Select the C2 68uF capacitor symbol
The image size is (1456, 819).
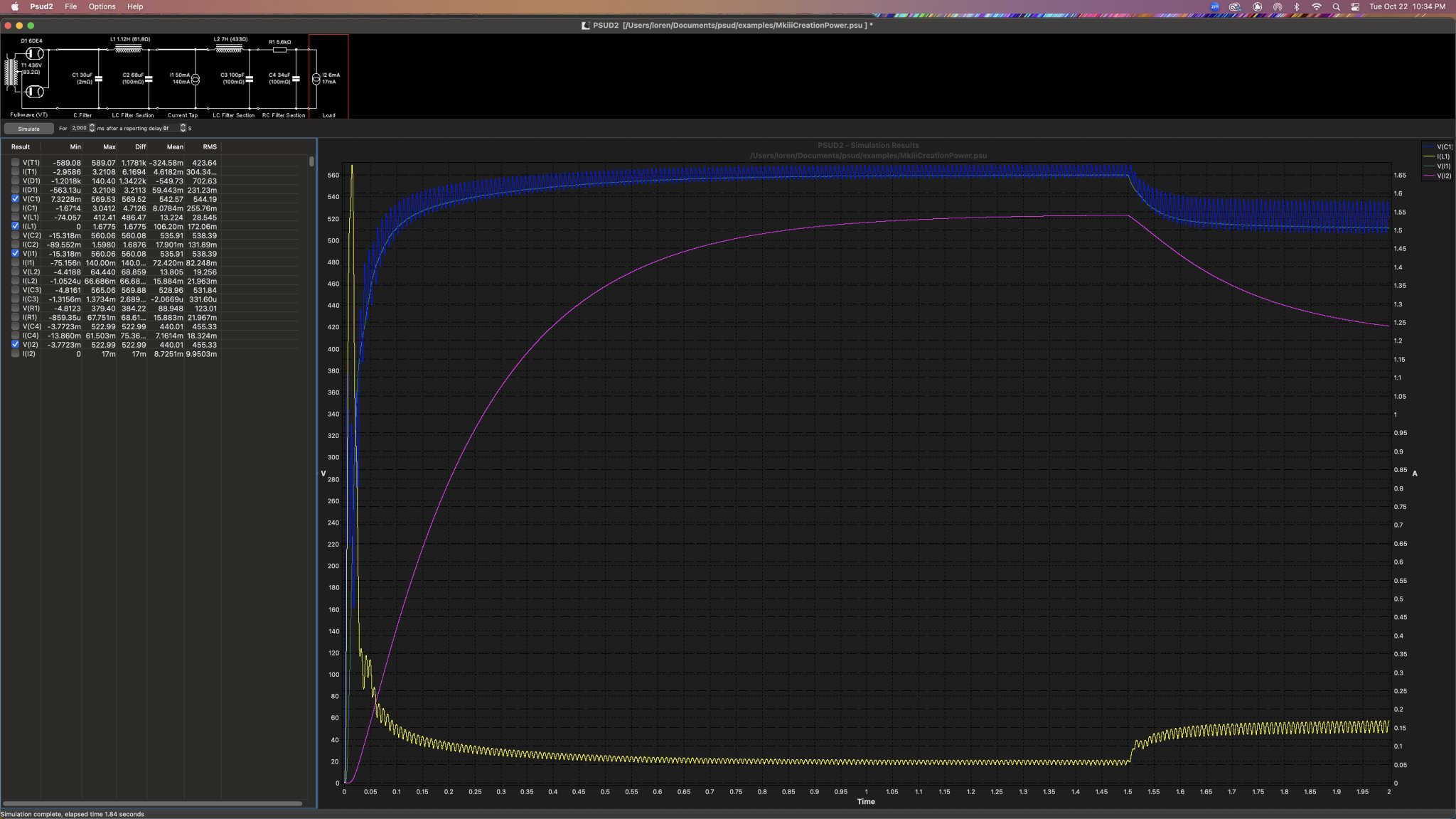click(149, 78)
